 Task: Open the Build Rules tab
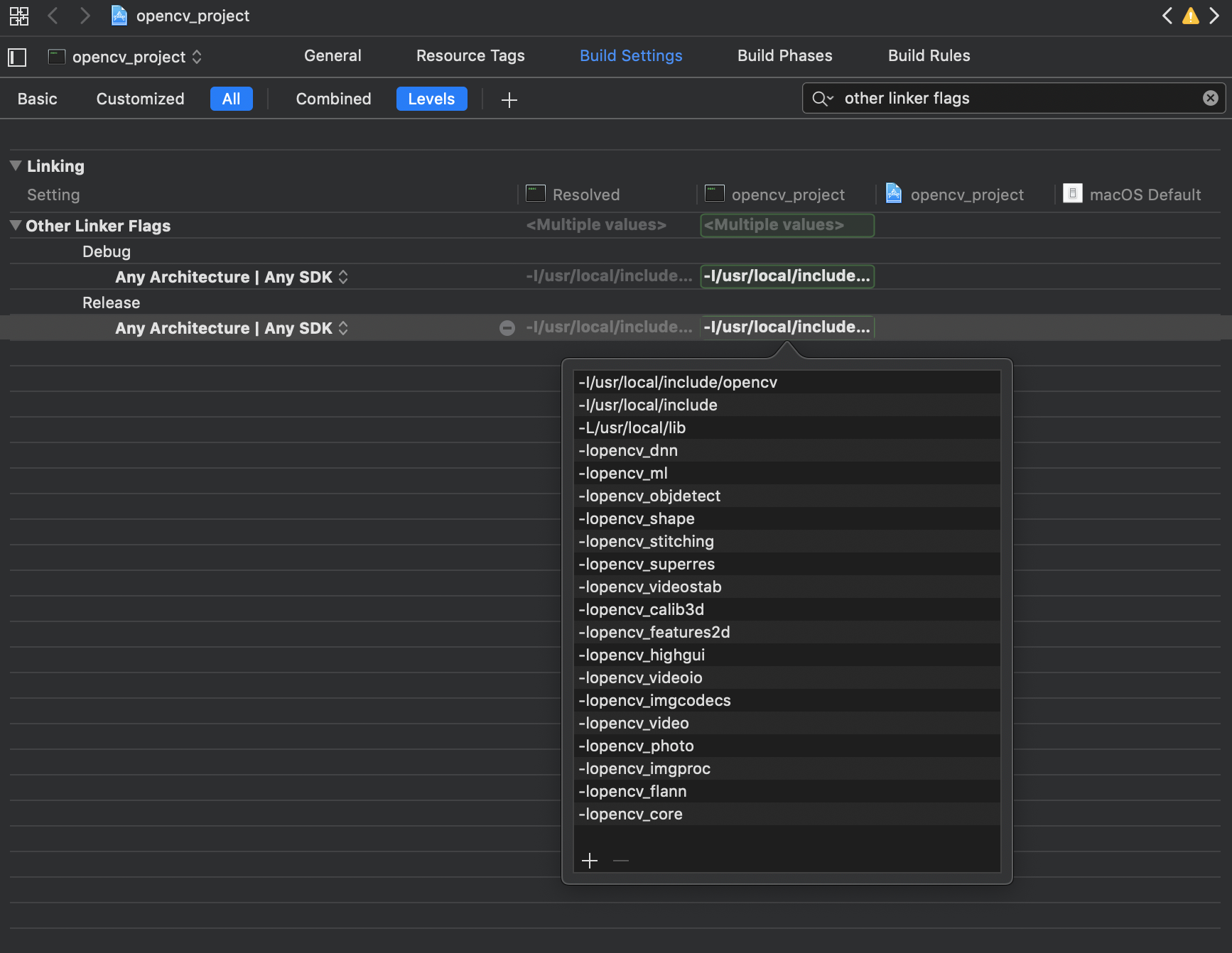tap(929, 55)
